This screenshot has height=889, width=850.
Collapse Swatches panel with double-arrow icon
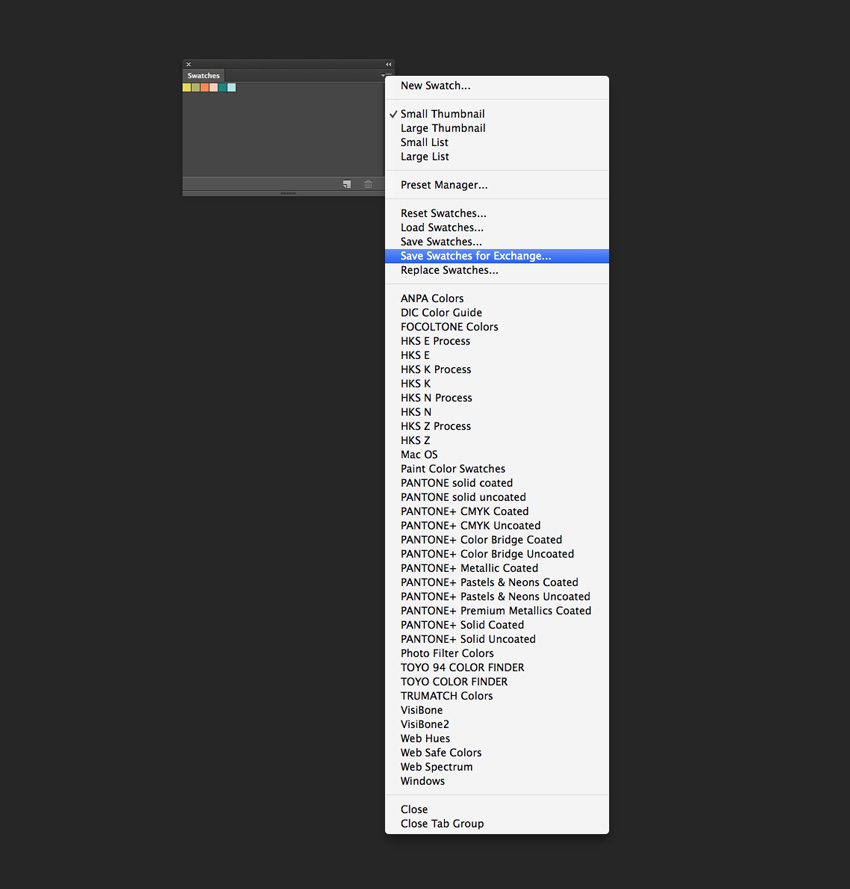click(x=388, y=64)
